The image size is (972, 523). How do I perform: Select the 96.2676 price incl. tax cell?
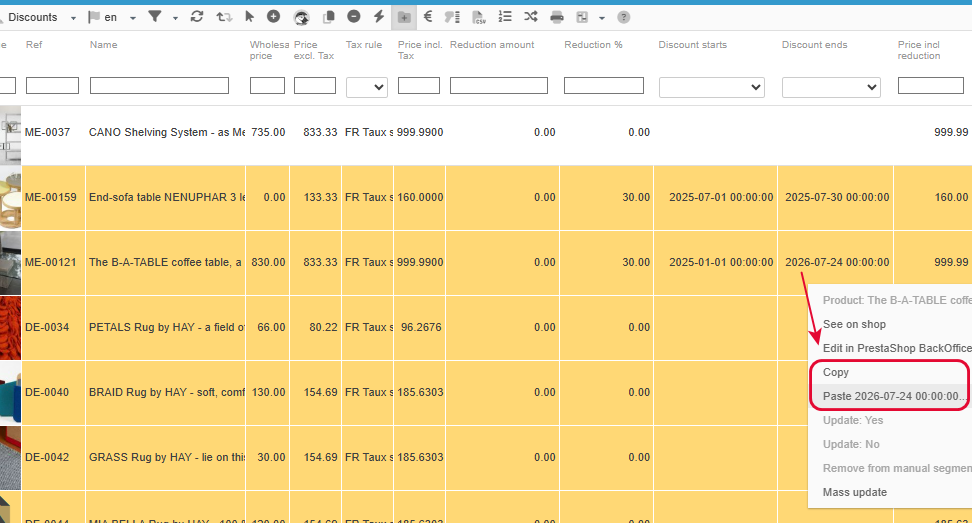[x=420, y=328]
